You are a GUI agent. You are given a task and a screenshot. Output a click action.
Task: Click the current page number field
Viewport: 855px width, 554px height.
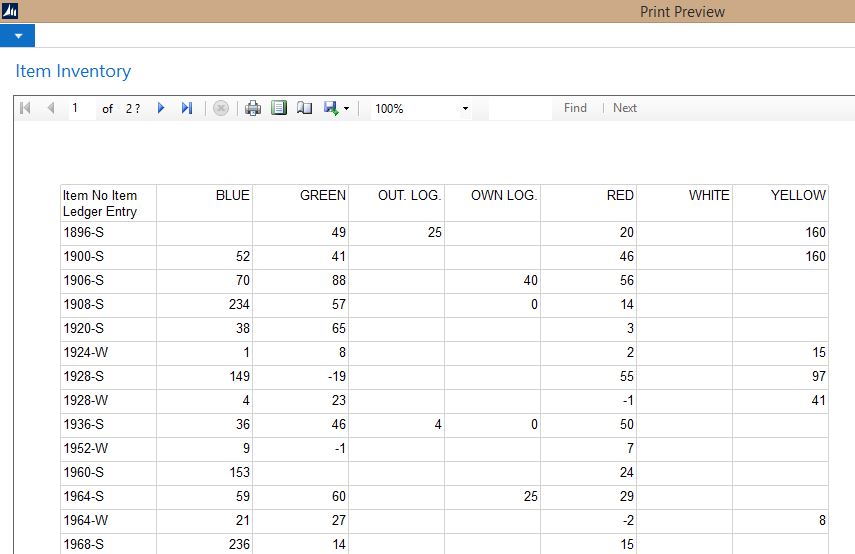click(x=81, y=108)
